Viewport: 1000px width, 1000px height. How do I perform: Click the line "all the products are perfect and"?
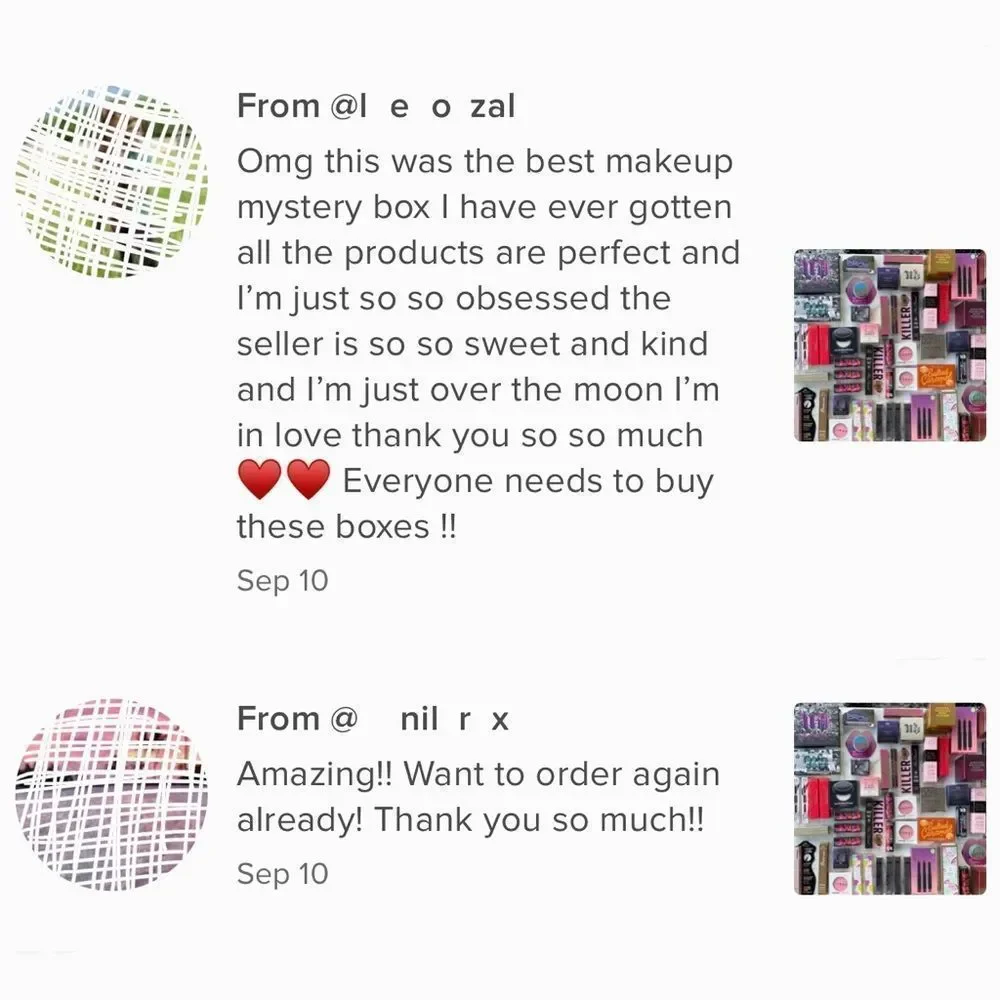pyautogui.click(x=488, y=253)
